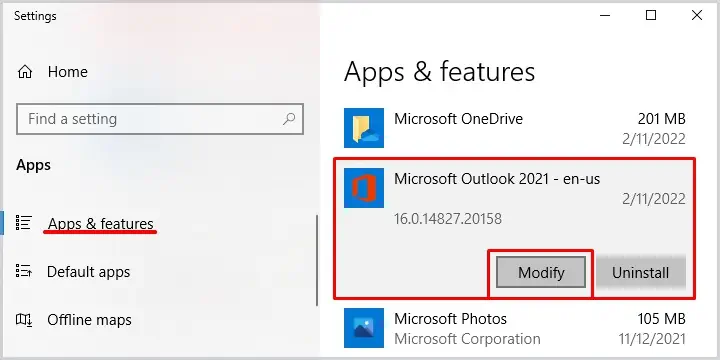The height and width of the screenshot is (360, 720).
Task: Click the Default apps icon
Action: click(23, 270)
